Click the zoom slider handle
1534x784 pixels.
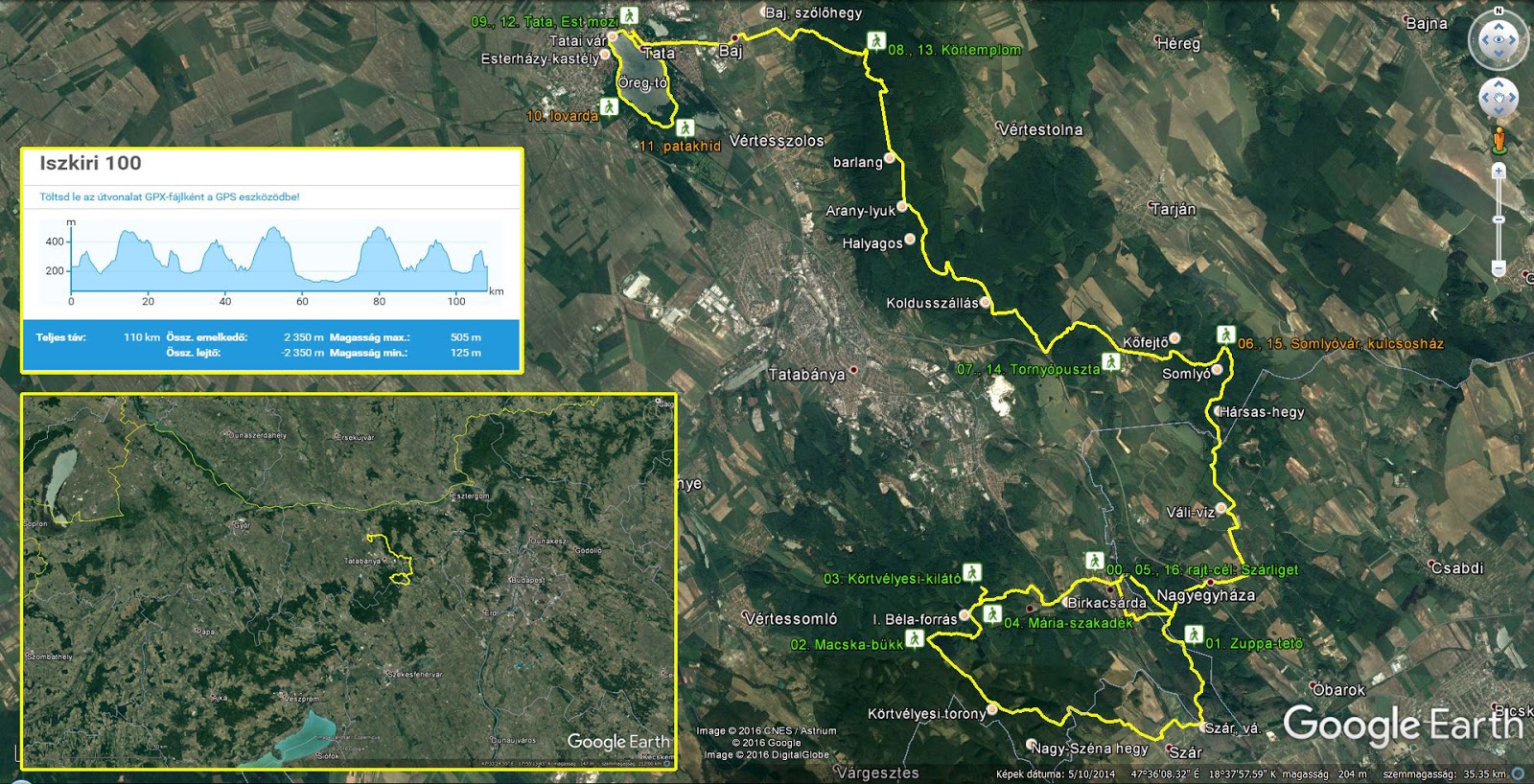click(x=1499, y=219)
